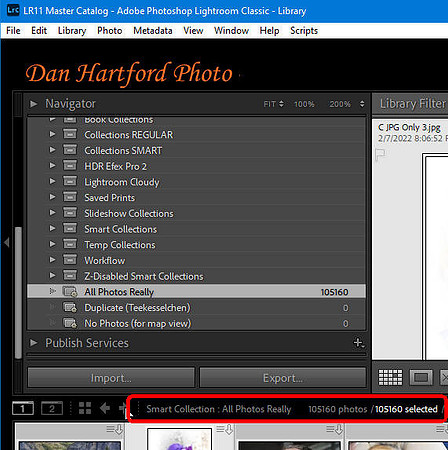Open the Window menu
This screenshot has height=450, width=448.
231,31
